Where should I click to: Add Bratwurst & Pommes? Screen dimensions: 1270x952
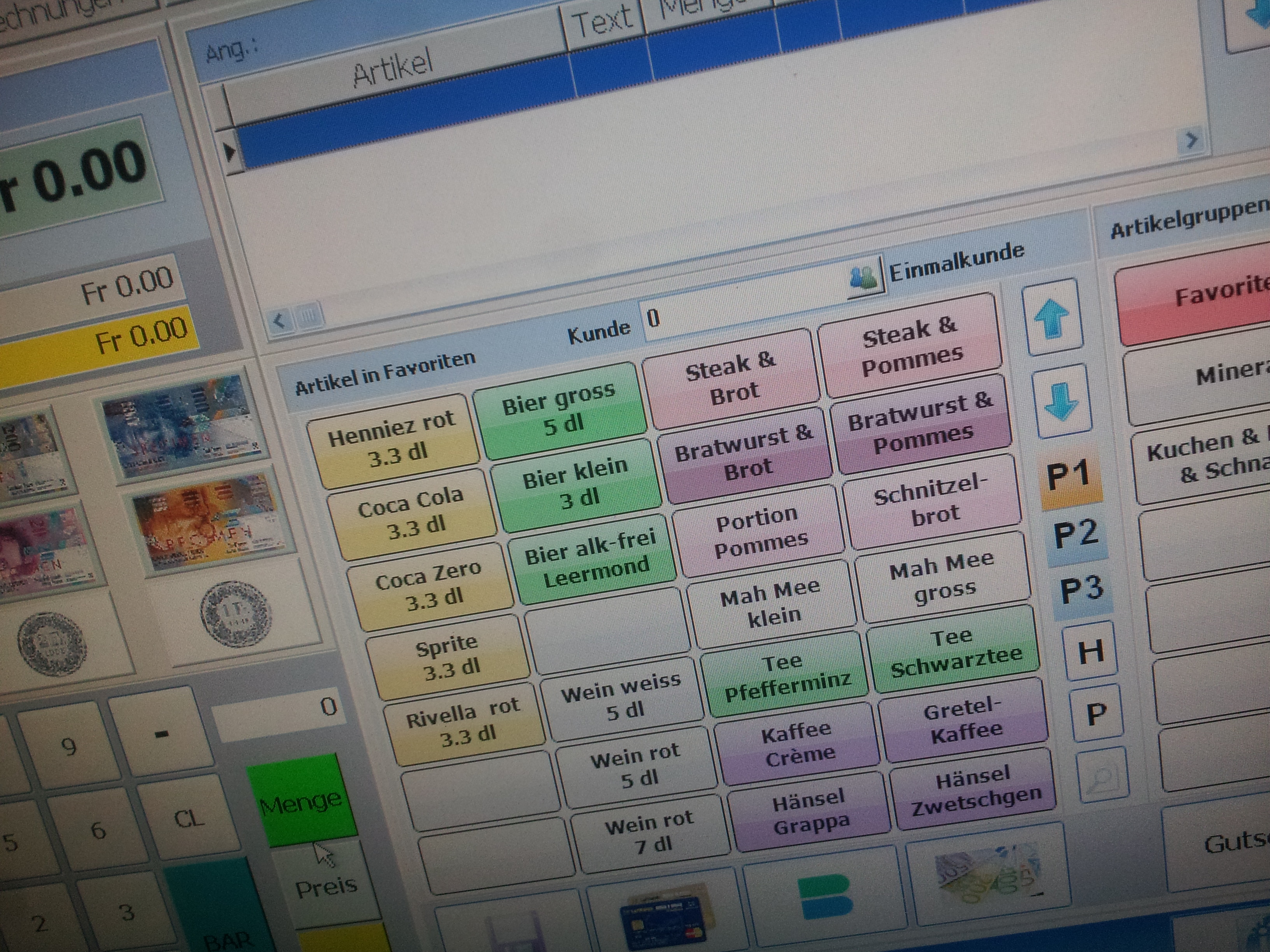pyautogui.click(x=921, y=423)
